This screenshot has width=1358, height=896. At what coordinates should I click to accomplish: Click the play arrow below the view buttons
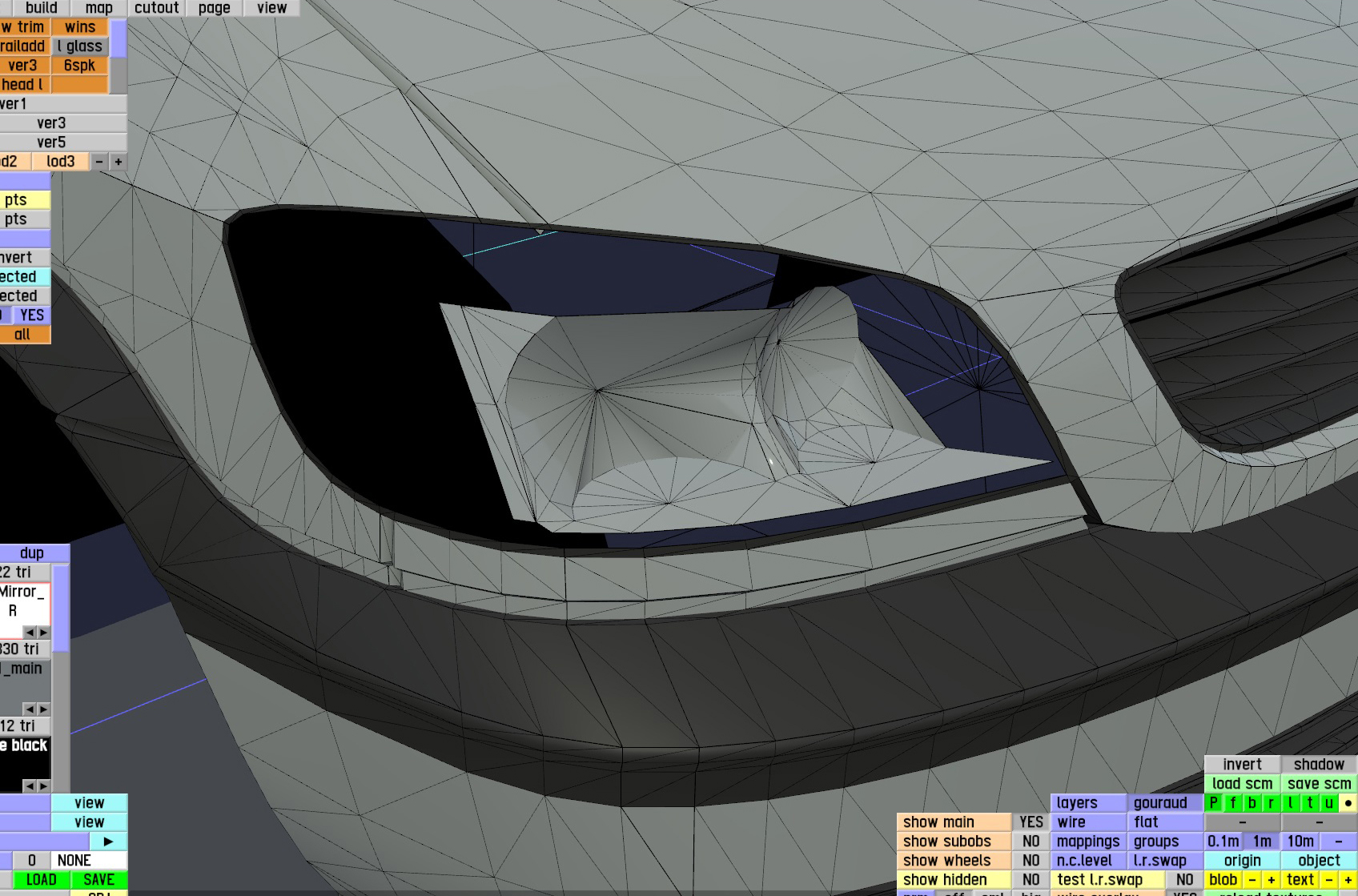point(109,842)
